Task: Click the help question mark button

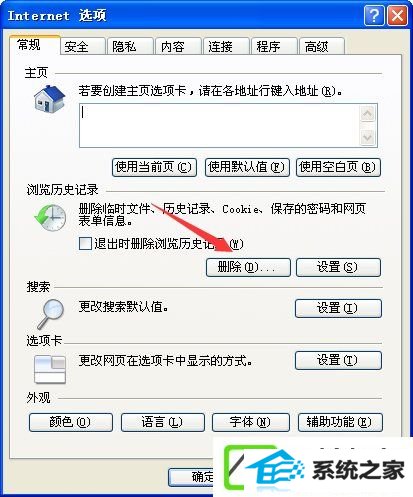Action: pyautogui.click(x=374, y=16)
